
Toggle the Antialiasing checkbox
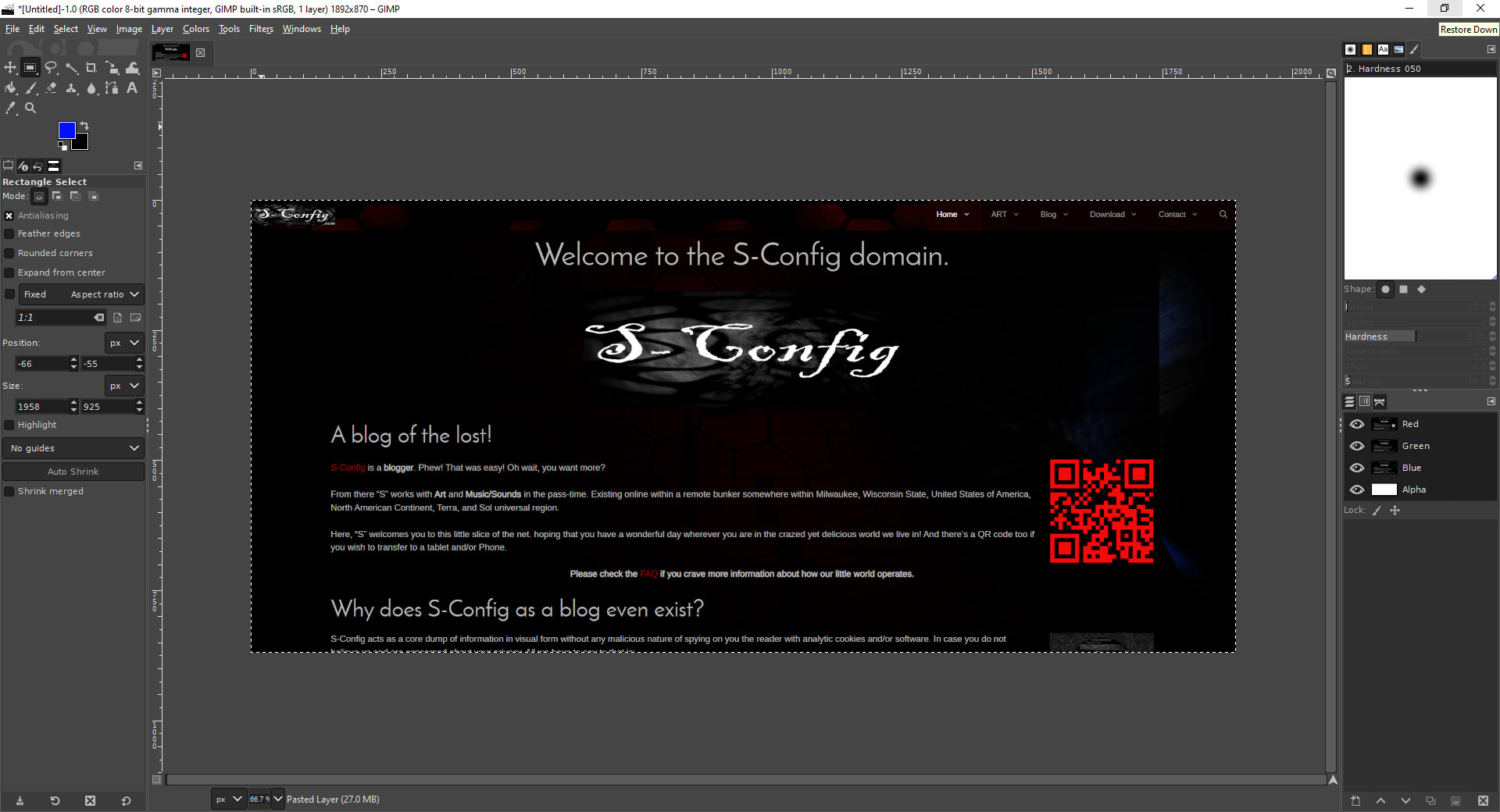[9, 215]
